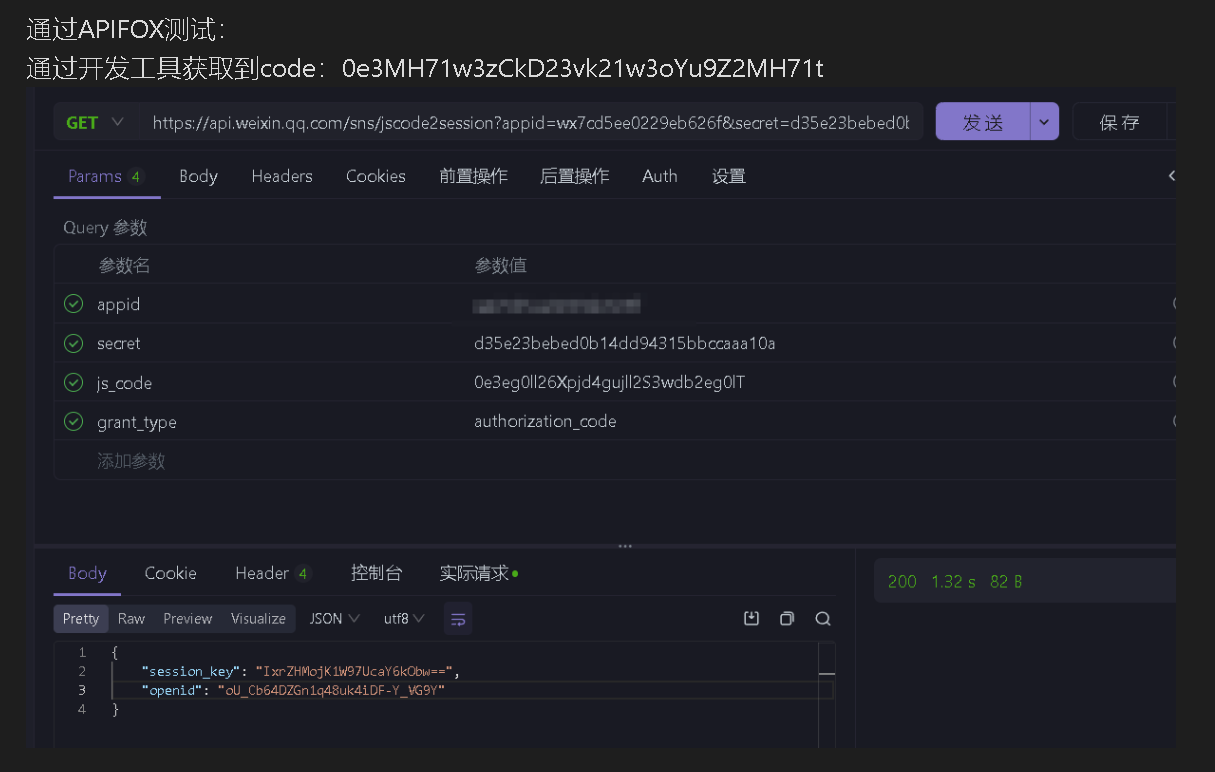This screenshot has width=1215, height=772.
Task: Click the secret value d35e23bebed0b14dd94315bbccaaa10a
Action: coord(625,343)
